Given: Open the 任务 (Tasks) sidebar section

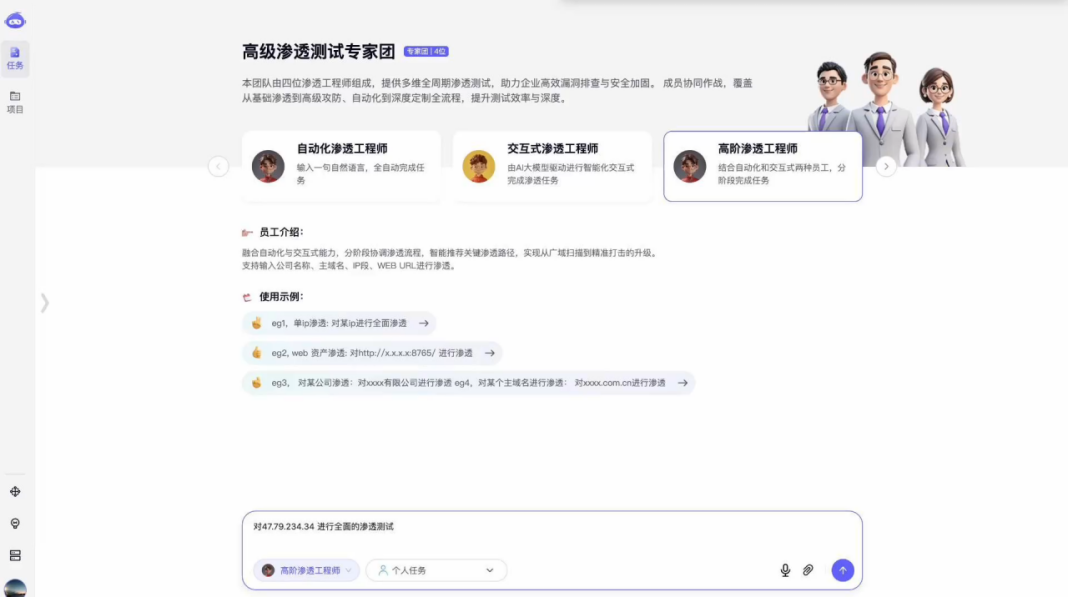Looking at the screenshot, I should click(x=15, y=58).
